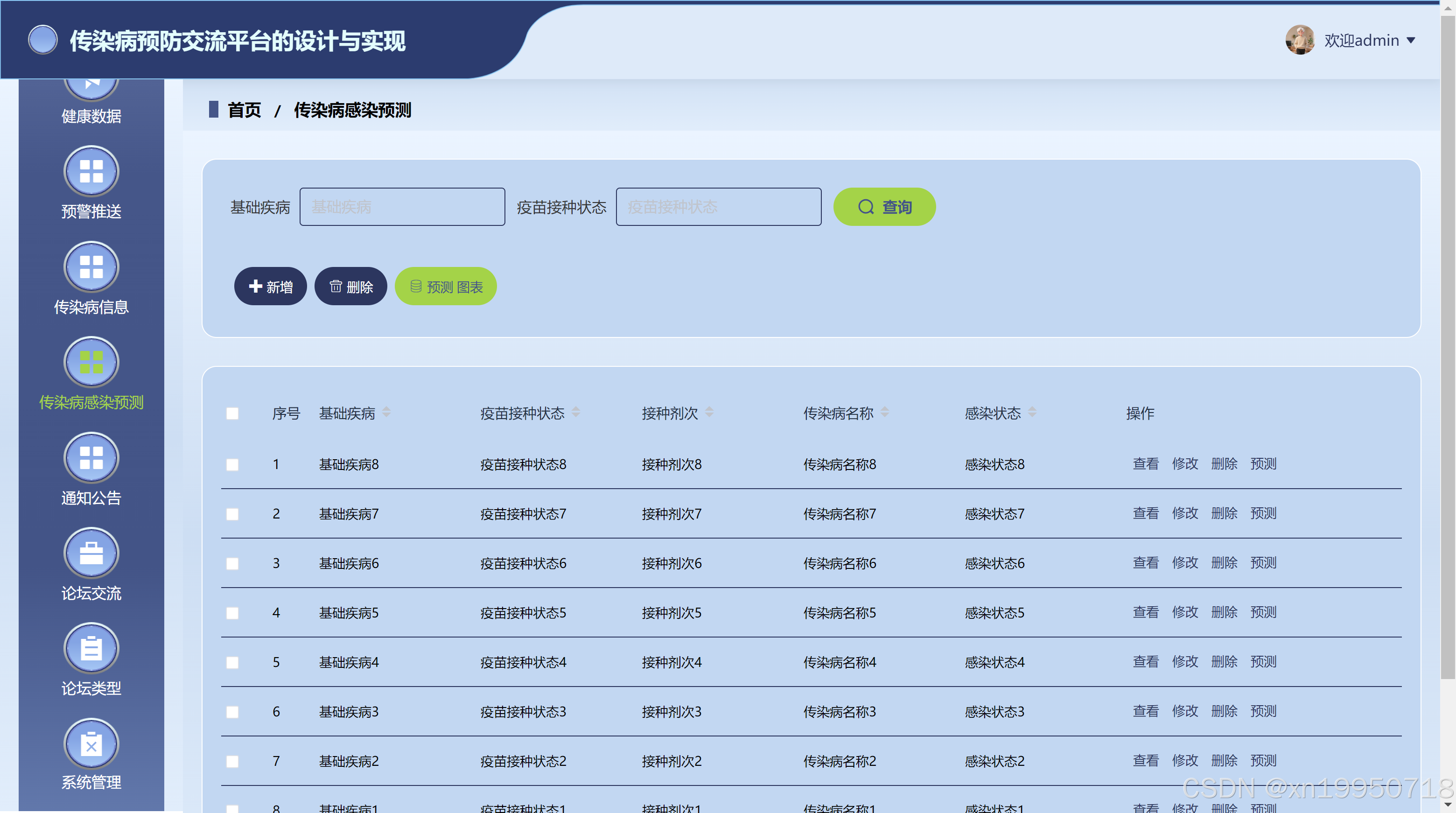The width and height of the screenshot is (1456, 813).
Task: Open the 论坛类型 menu label
Action: pyautogui.click(x=91, y=688)
